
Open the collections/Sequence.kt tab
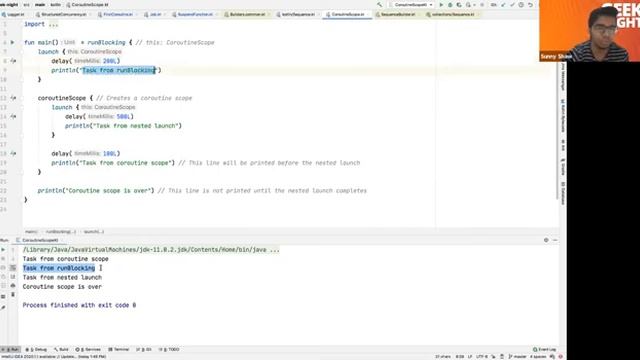[452, 14]
